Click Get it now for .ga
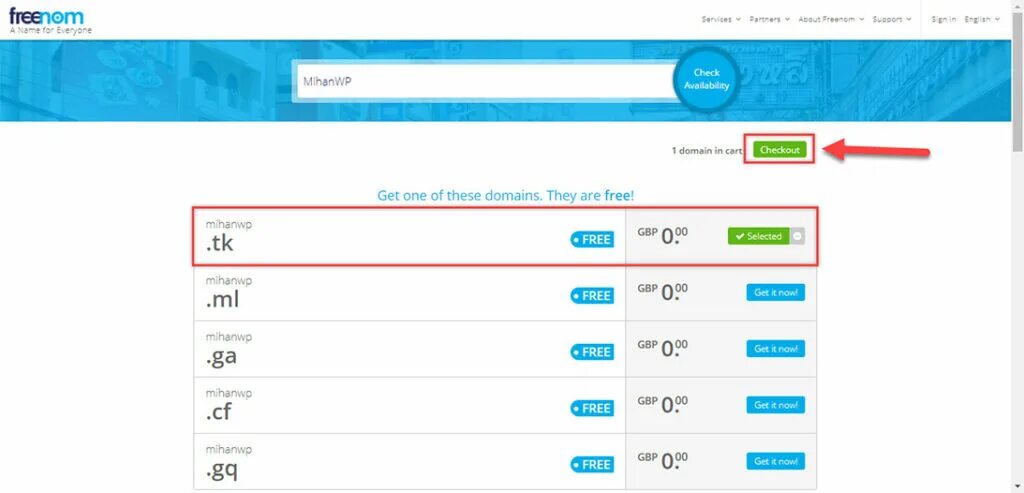 click(776, 349)
